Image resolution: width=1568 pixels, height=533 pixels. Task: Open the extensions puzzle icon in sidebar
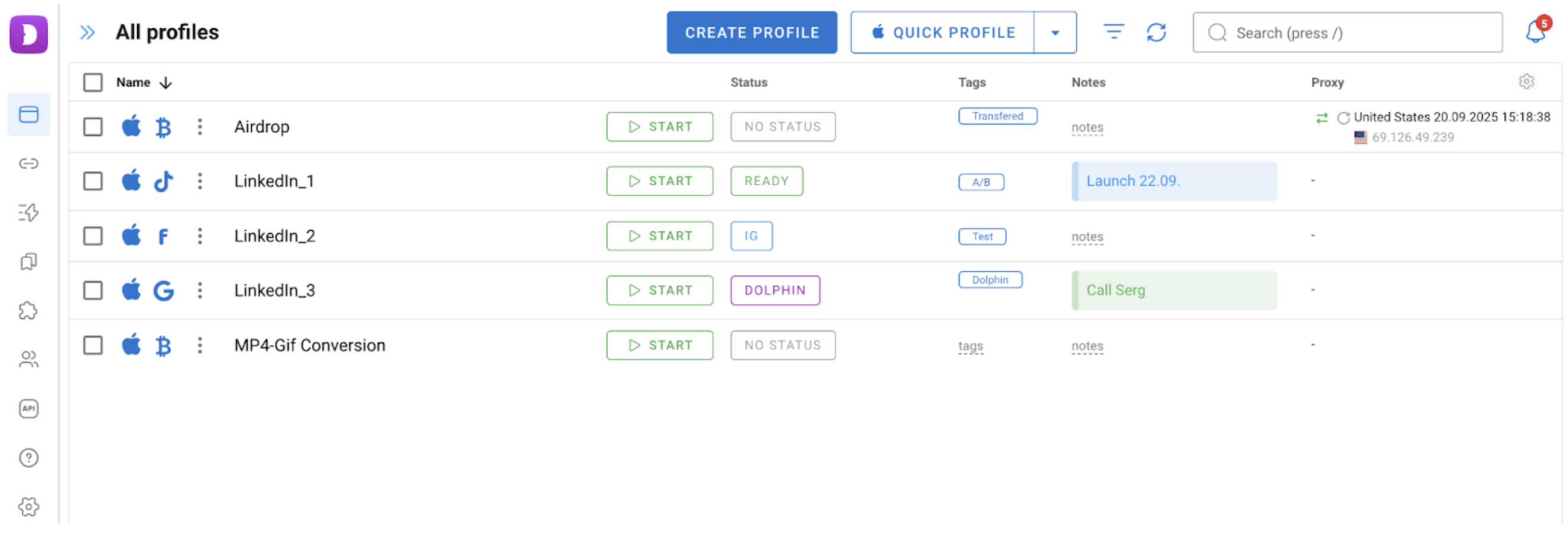pyautogui.click(x=29, y=311)
